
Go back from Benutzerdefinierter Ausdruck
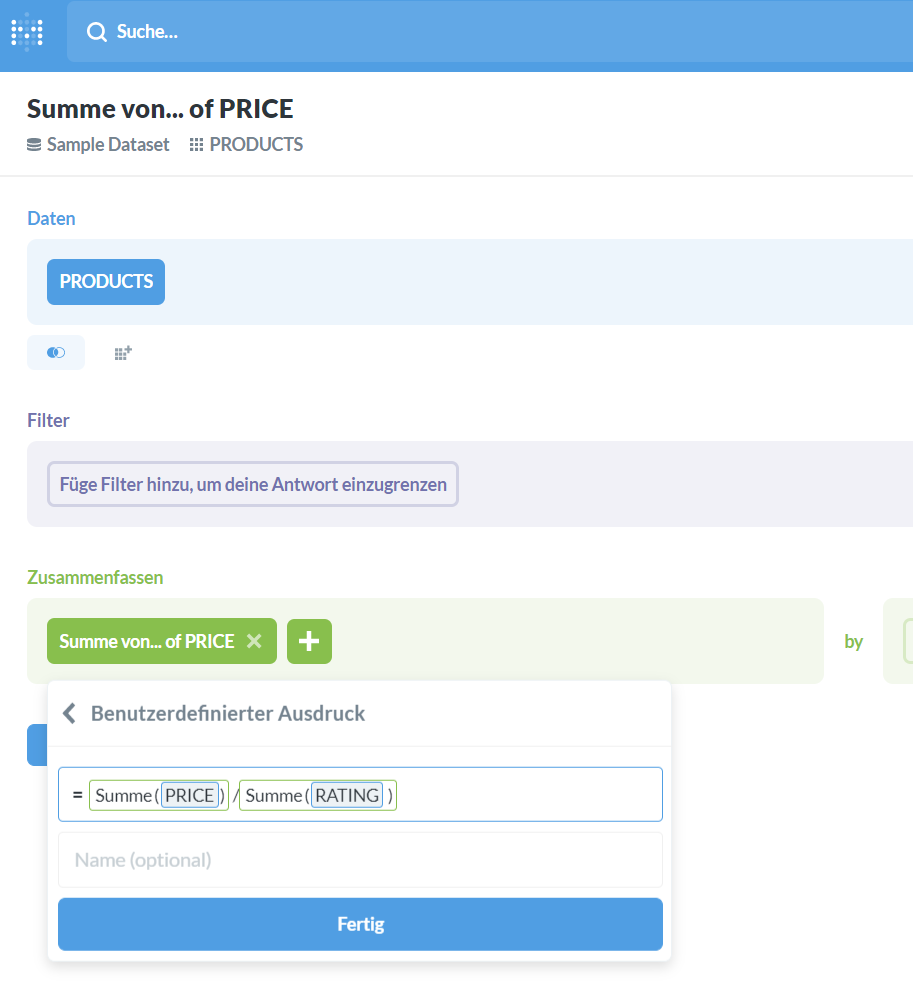point(69,713)
